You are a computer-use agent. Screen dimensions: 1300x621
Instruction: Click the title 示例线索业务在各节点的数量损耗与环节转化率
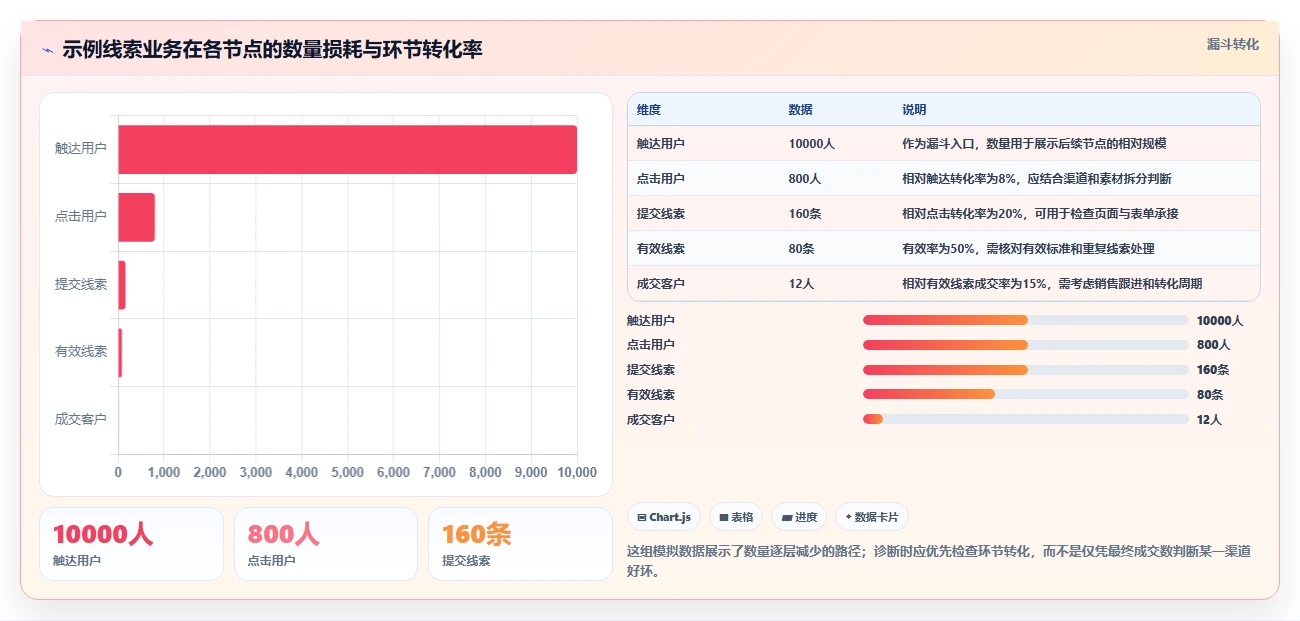272,49
